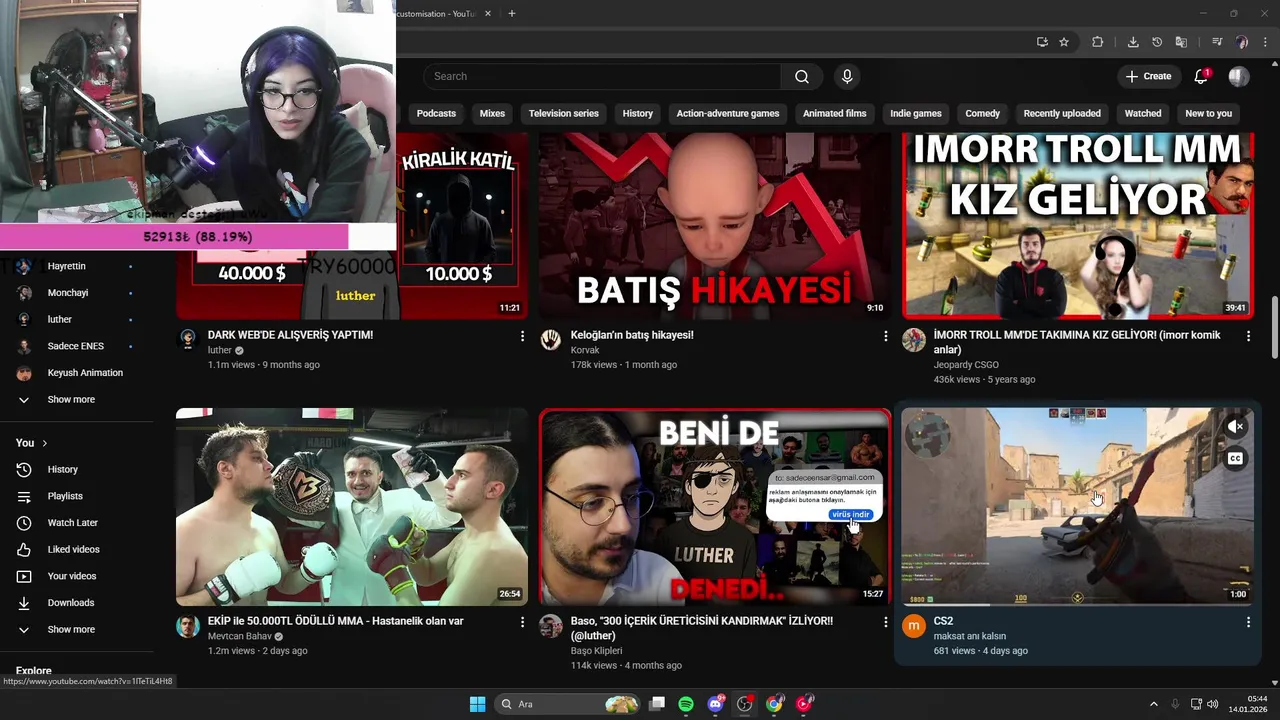Open Spotify from the taskbar

point(686,704)
